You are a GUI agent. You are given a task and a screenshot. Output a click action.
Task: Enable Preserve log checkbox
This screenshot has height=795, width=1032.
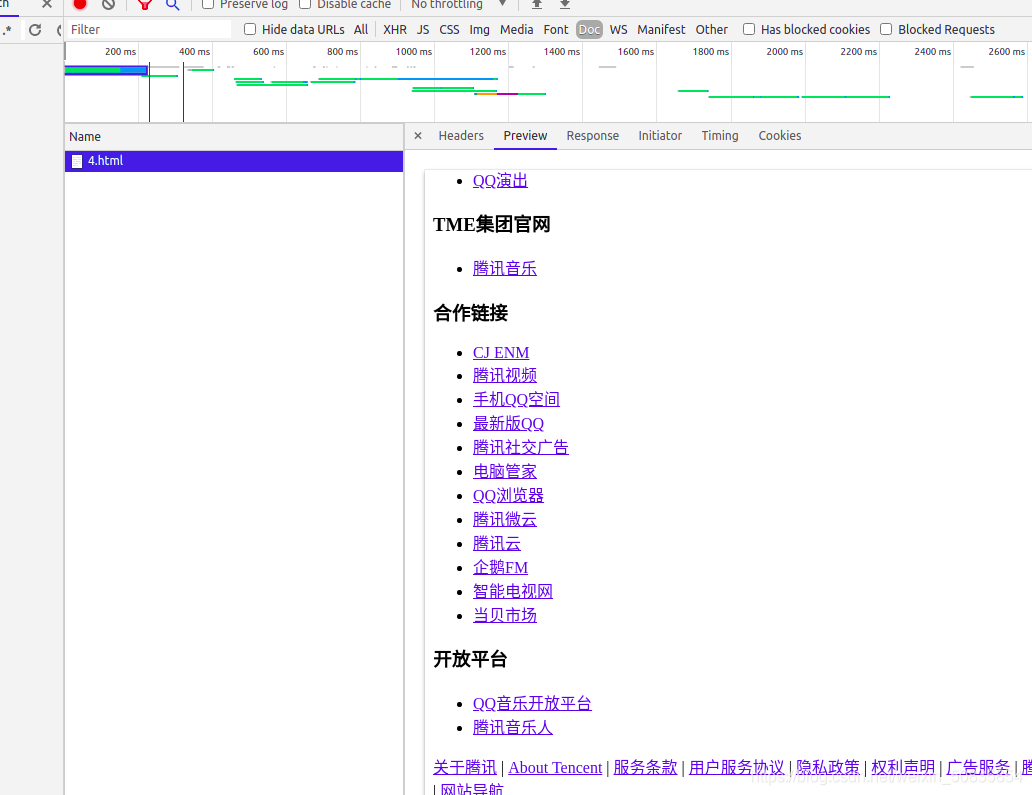[208, 4]
